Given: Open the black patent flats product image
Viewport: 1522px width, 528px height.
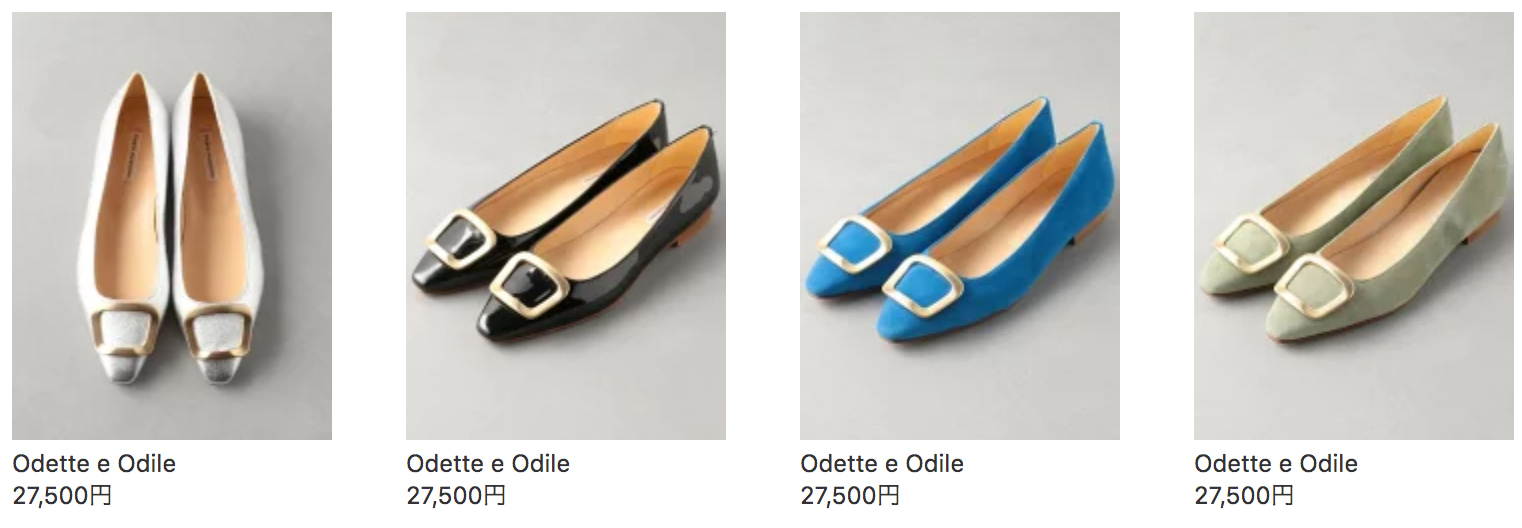Looking at the screenshot, I should pyautogui.click(x=566, y=226).
